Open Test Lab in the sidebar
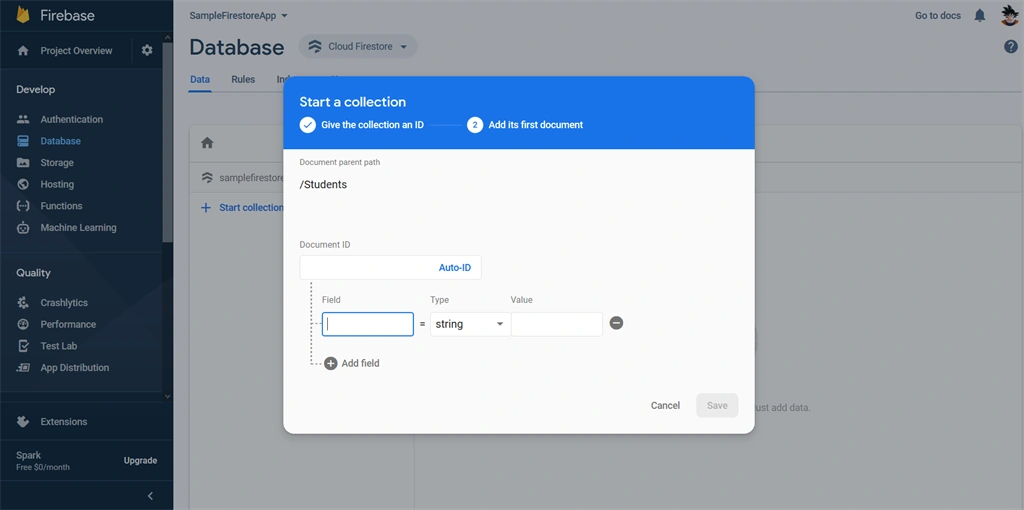 point(59,345)
